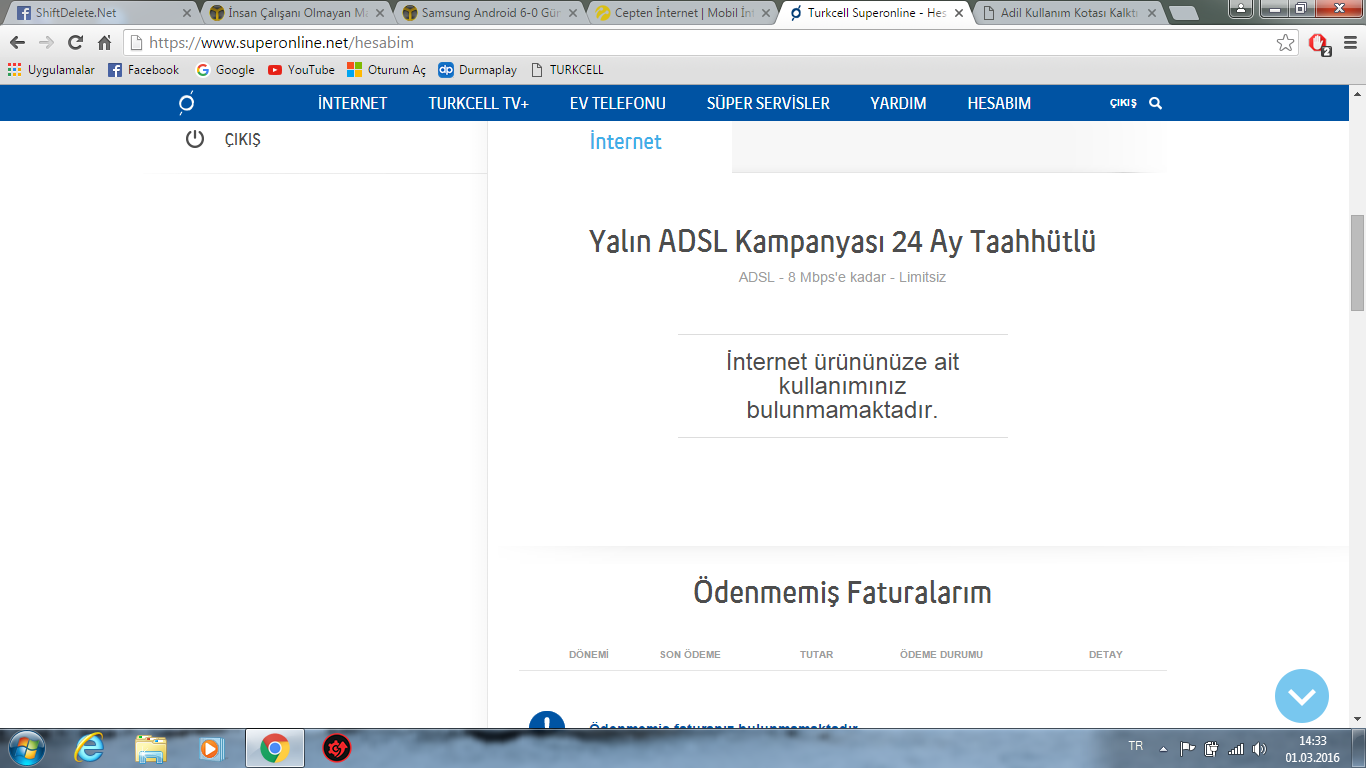Viewport: 1366px width, 768px height.
Task: Open the SÜPER SERVİSLER menu
Action: click(x=768, y=103)
